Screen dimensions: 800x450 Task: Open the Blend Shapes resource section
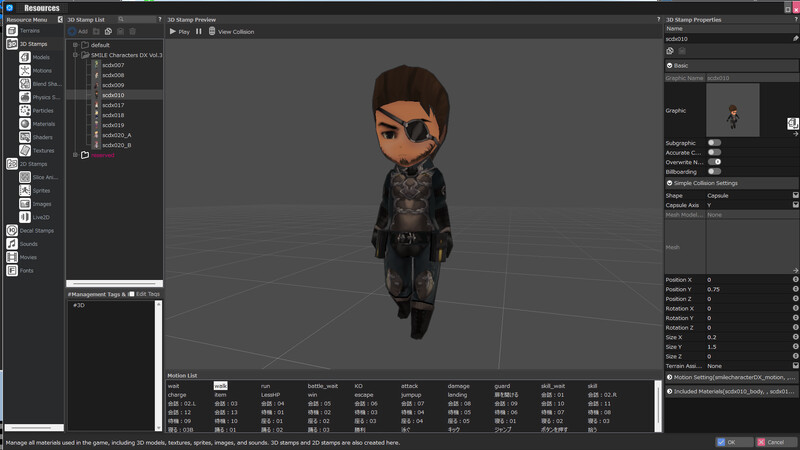[x=40, y=84]
